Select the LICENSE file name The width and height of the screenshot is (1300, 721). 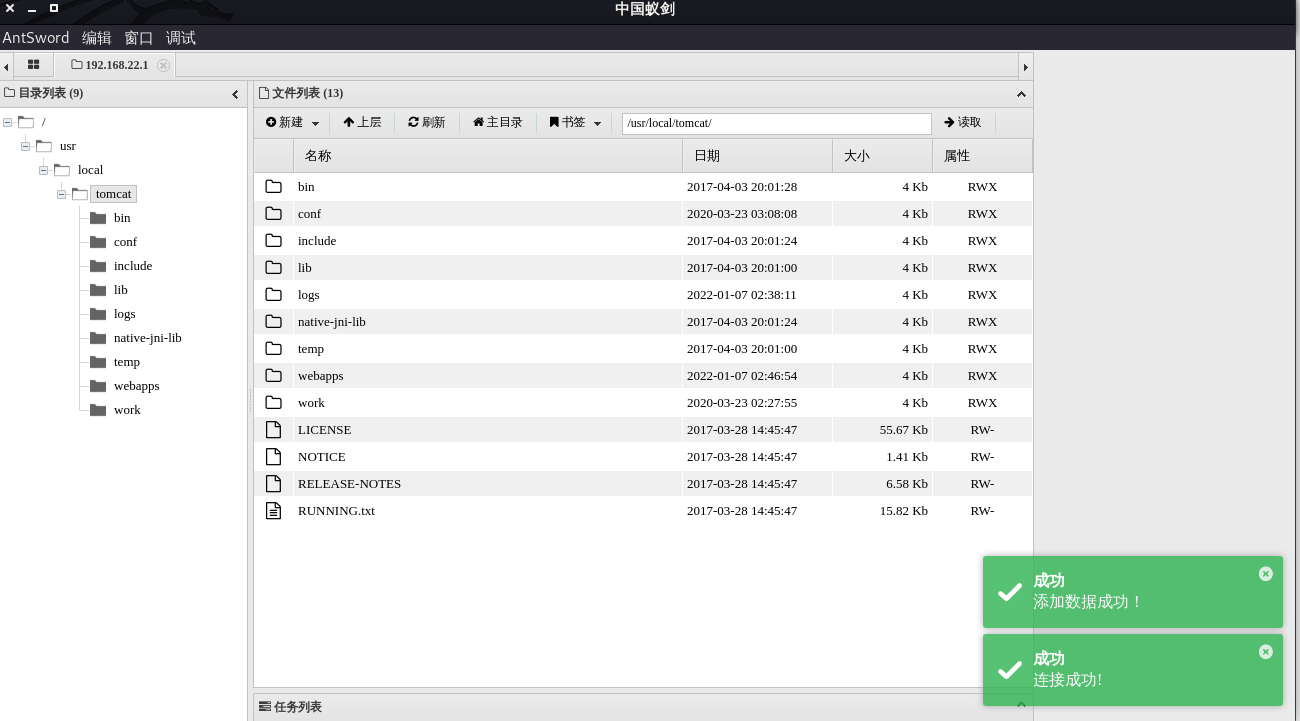[x=325, y=430]
